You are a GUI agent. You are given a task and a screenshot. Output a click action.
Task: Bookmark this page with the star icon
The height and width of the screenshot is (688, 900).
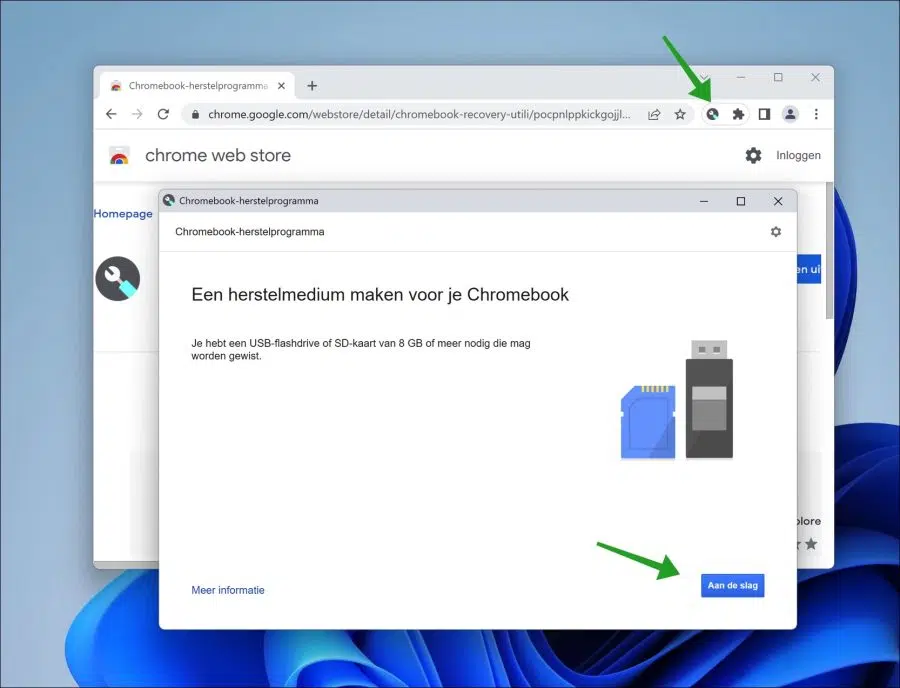[x=680, y=114]
